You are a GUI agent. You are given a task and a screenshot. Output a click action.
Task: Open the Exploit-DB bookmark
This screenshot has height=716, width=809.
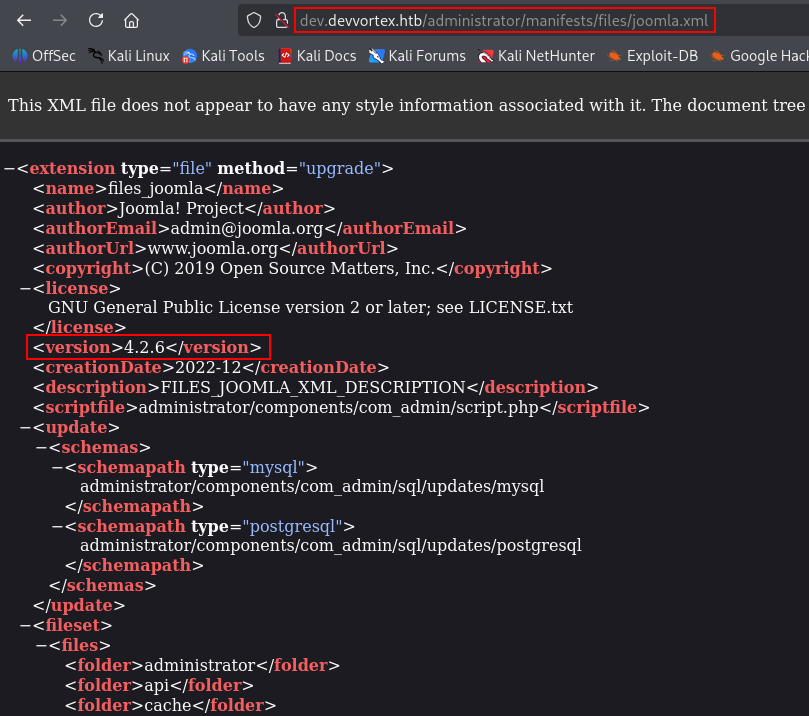point(653,56)
